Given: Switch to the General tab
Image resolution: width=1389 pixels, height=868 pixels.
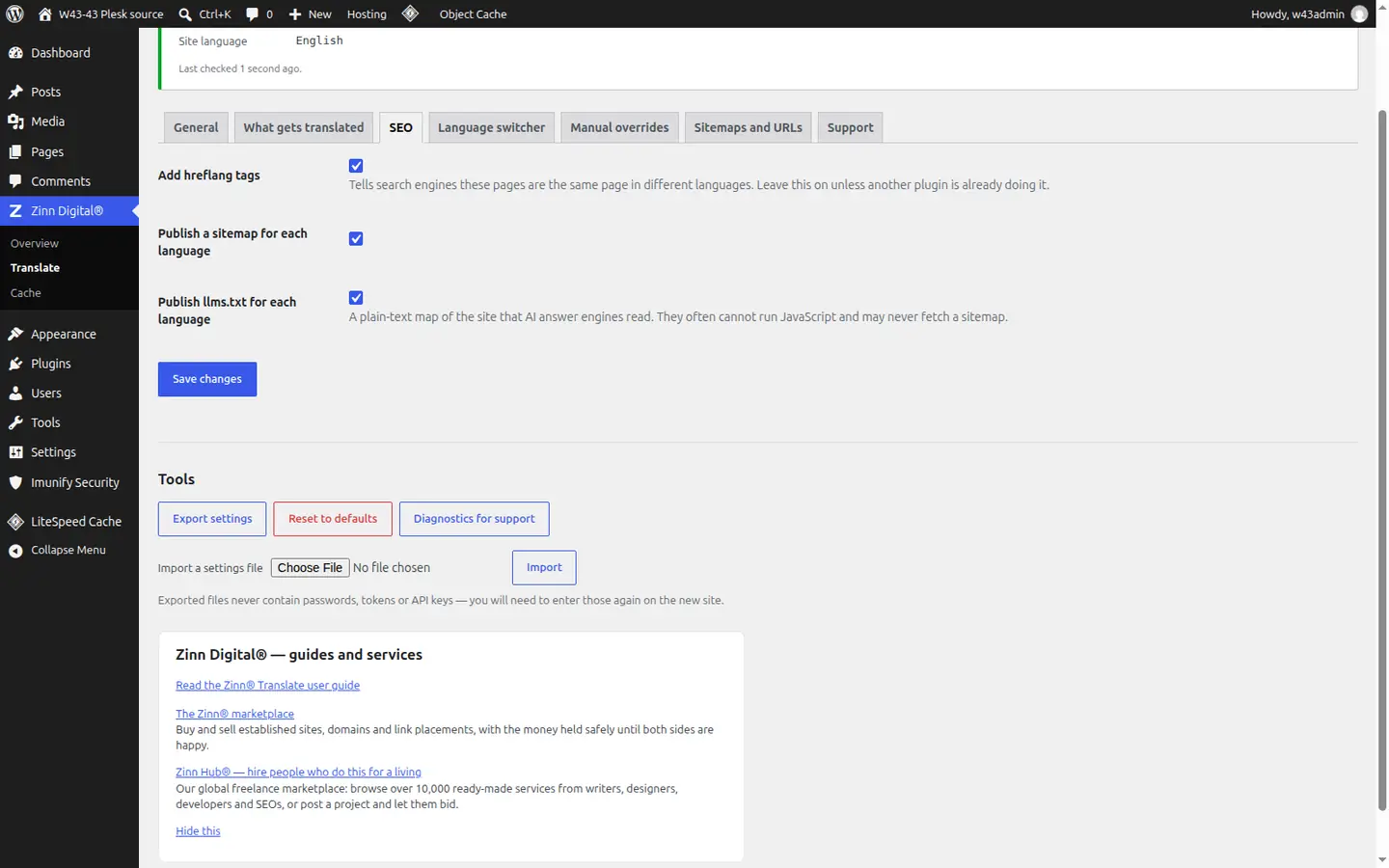Looking at the screenshot, I should pyautogui.click(x=196, y=127).
